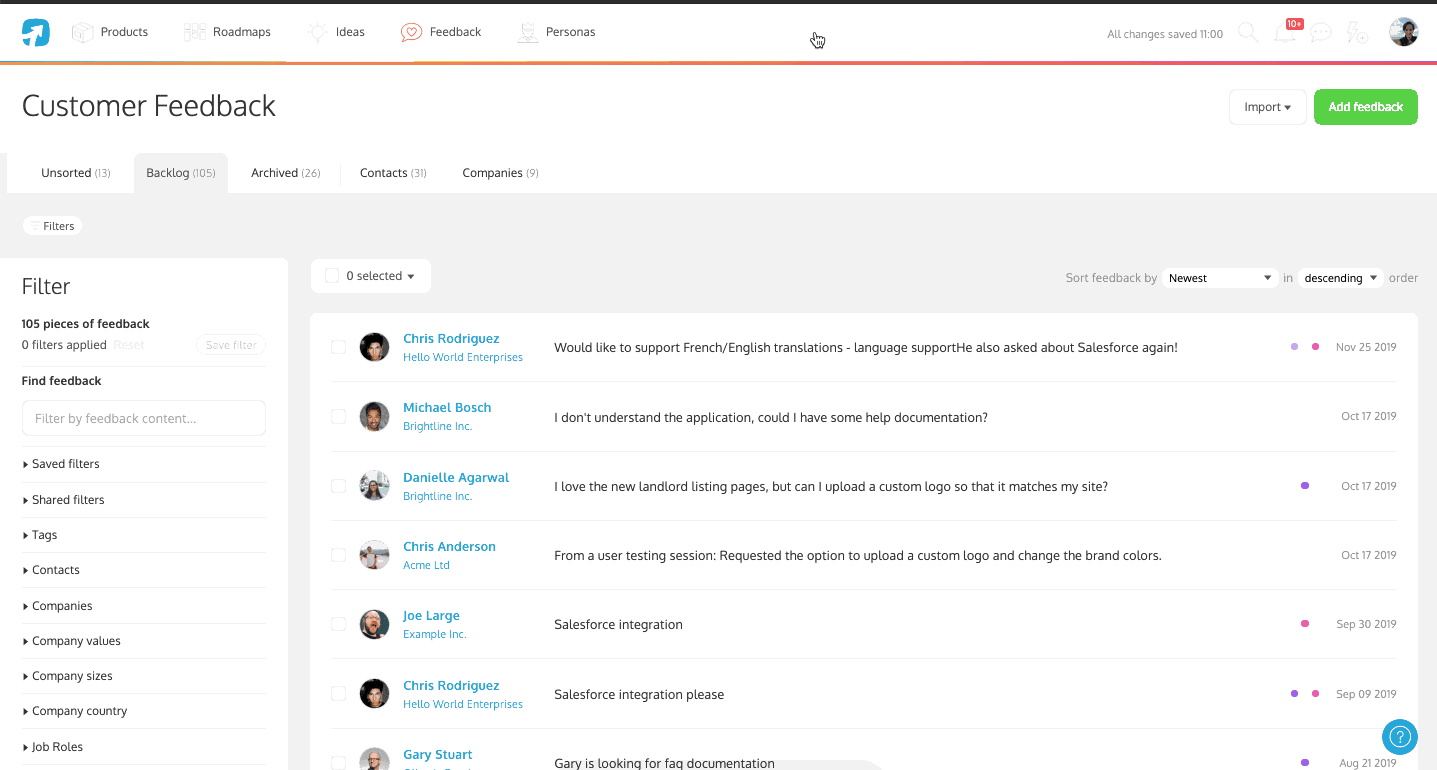Click Michael Bosch's avatar

374,416
